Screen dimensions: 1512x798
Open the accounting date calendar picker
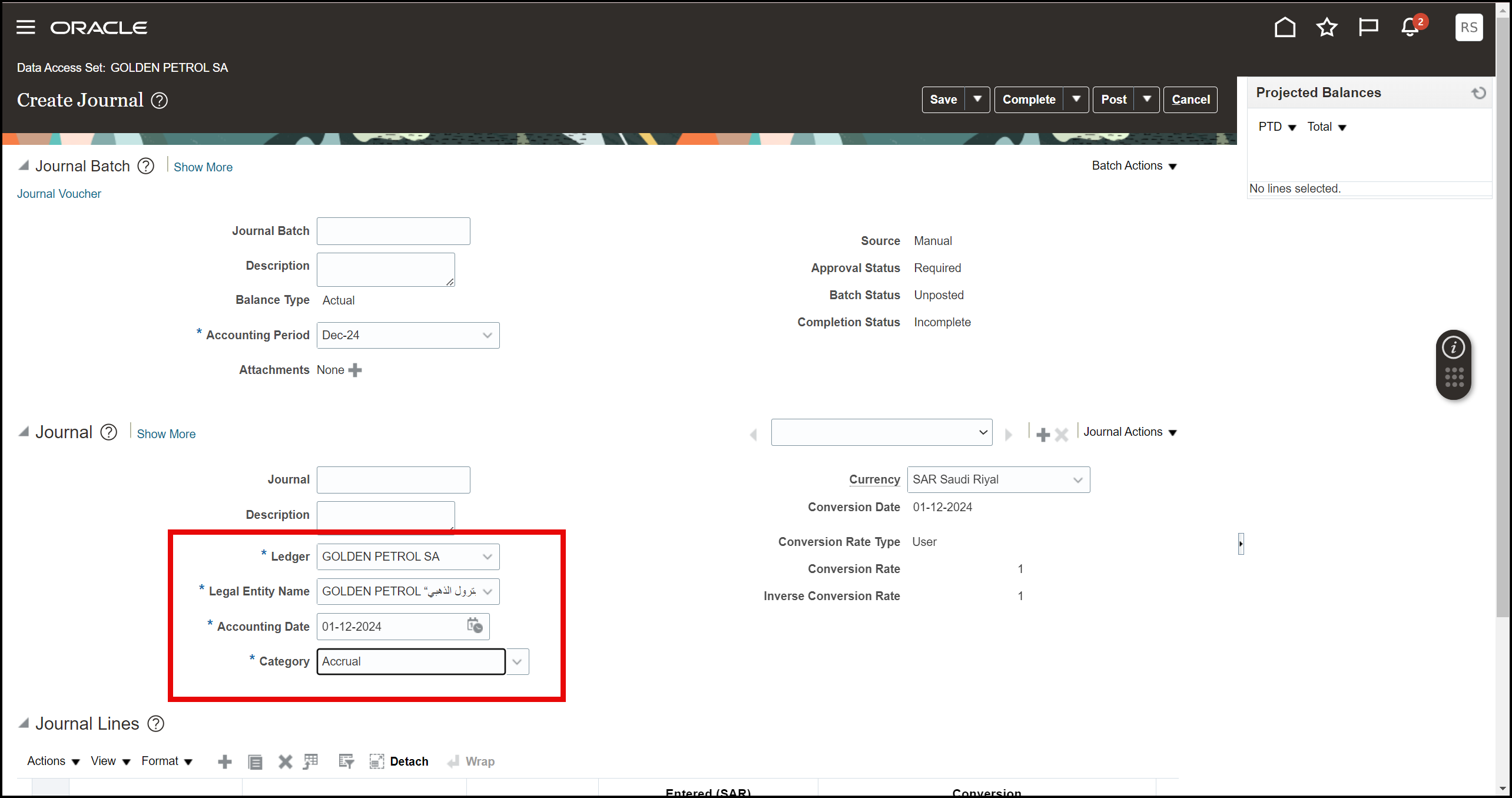[475, 626]
